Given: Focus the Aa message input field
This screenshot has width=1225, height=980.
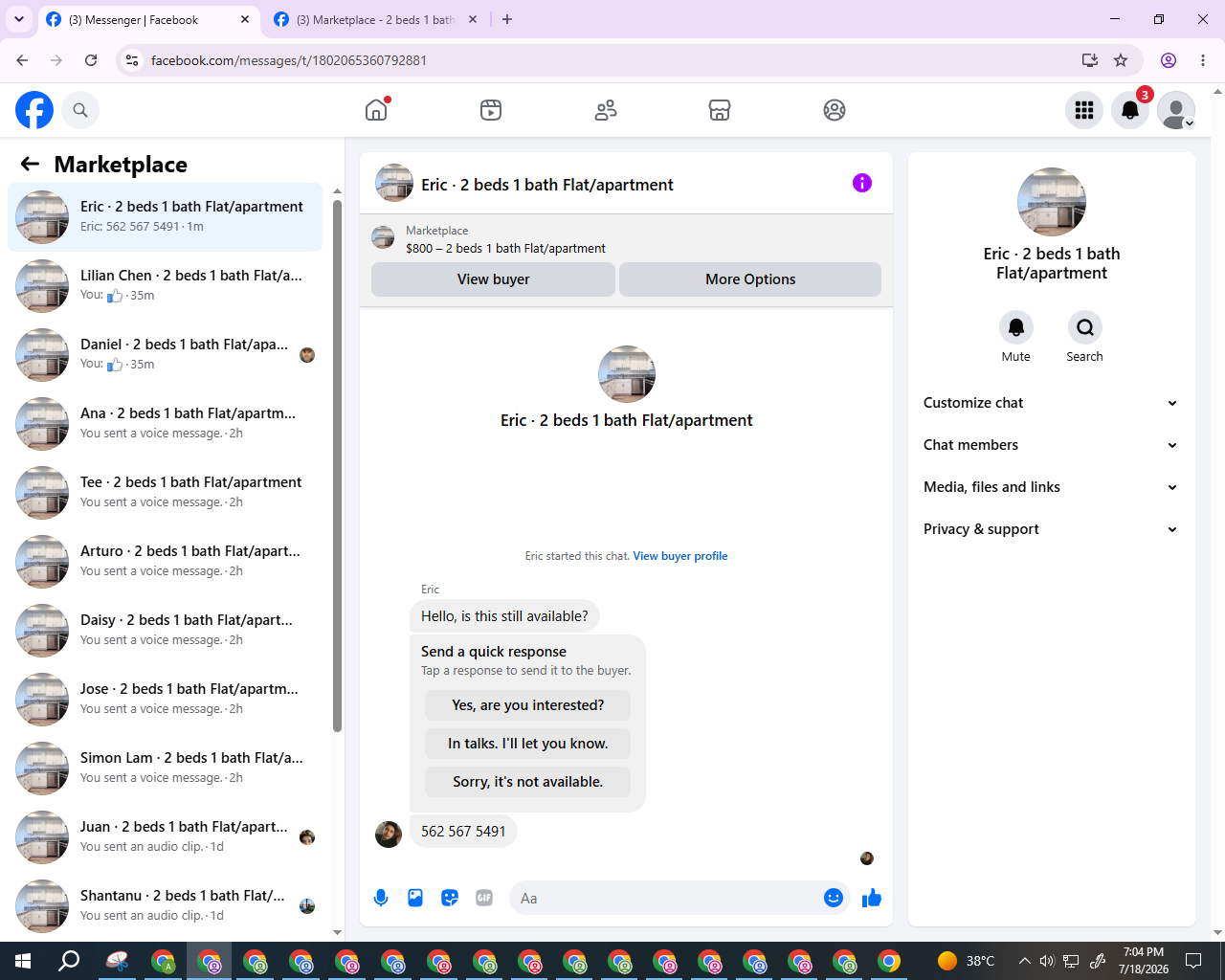Looking at the screenshot, I should coord(668,898).
